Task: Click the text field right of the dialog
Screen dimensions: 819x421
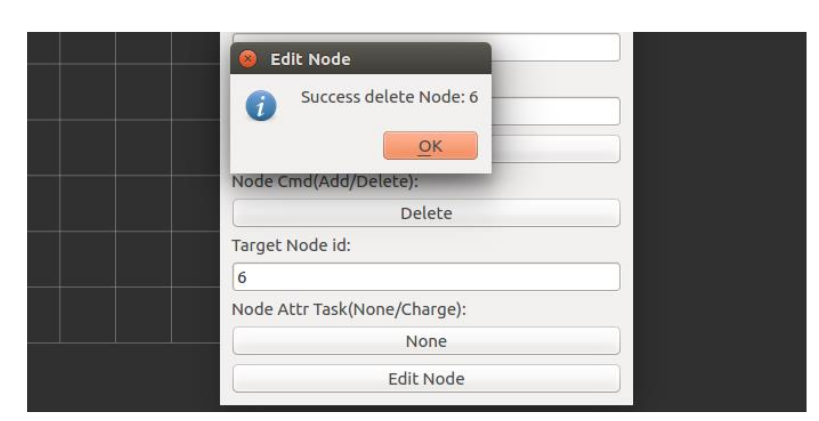Action: [555, 111]
